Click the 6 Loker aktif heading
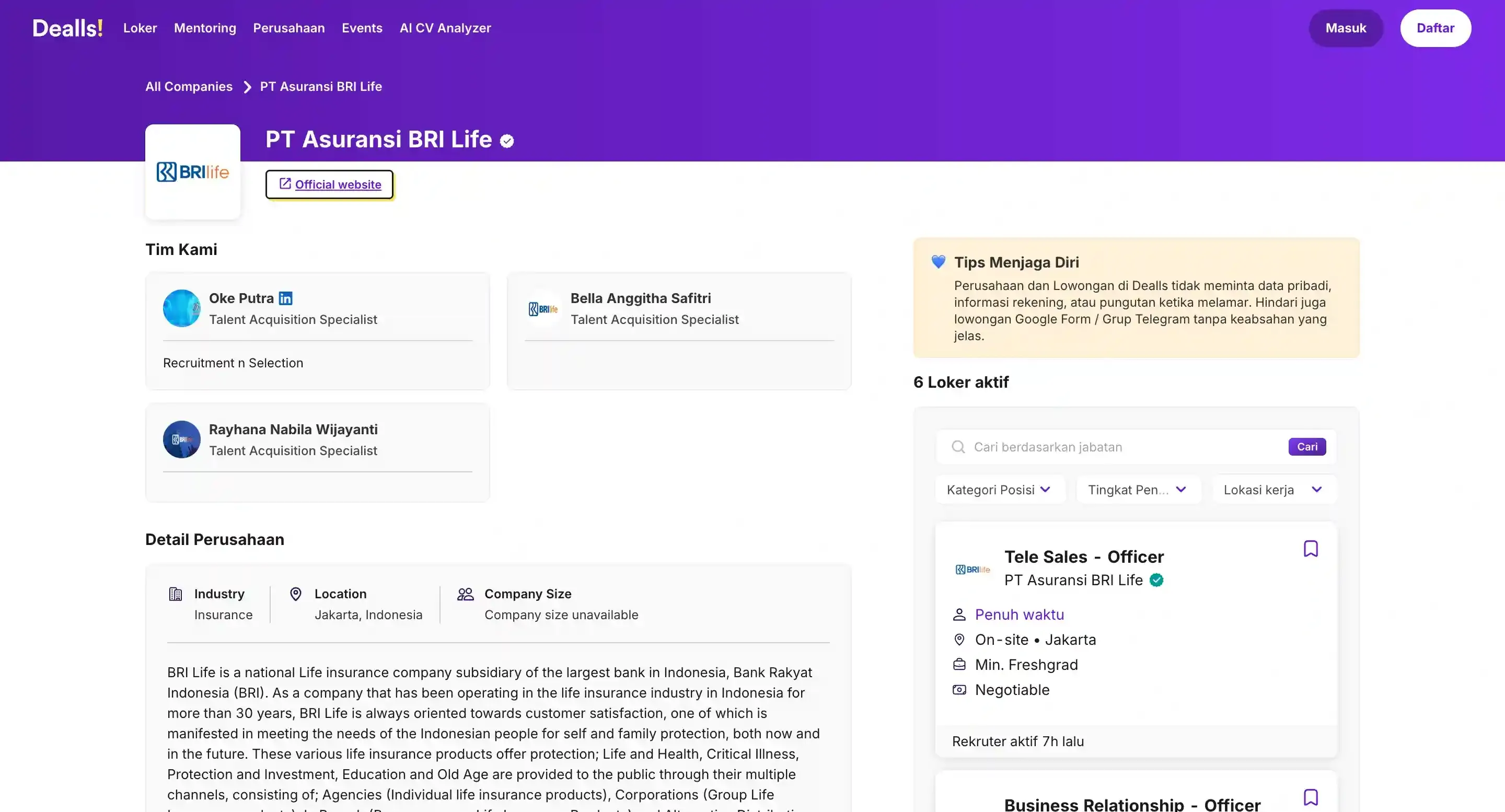Viewport: 1505px width, 812px height. pos(961,382)
